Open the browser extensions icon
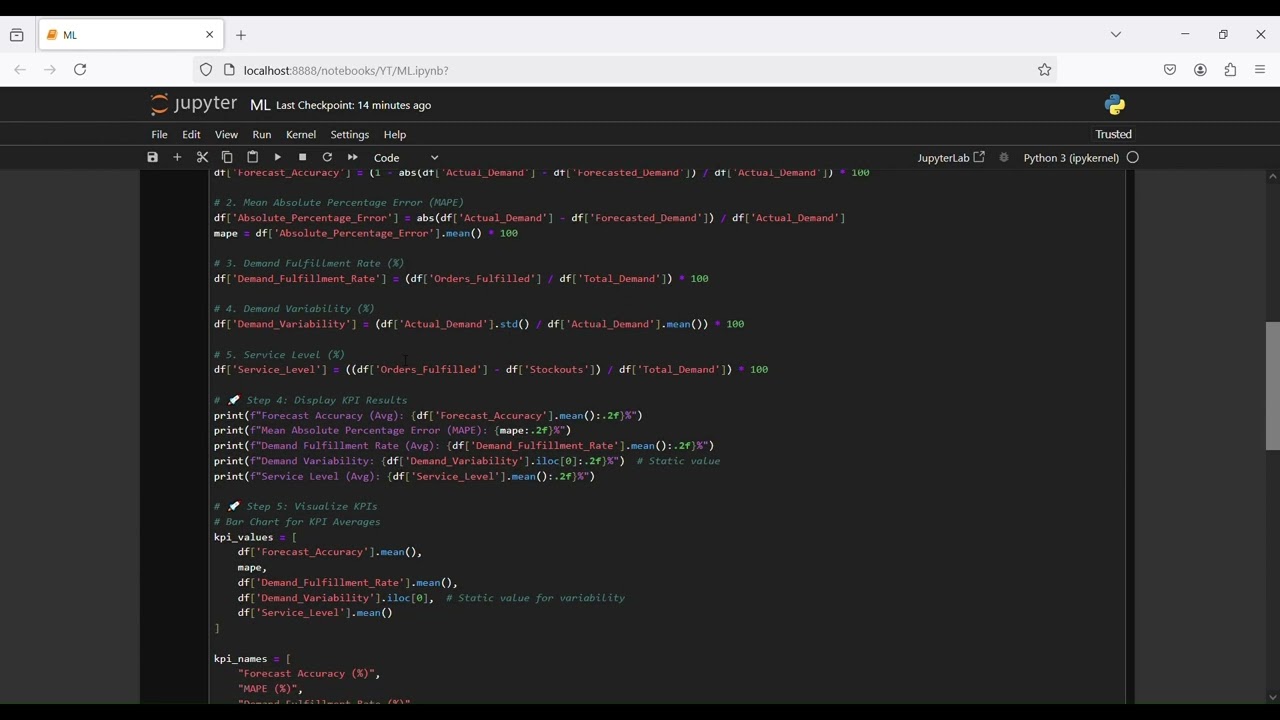The image size is (1280, 720). pos(1231,70)
